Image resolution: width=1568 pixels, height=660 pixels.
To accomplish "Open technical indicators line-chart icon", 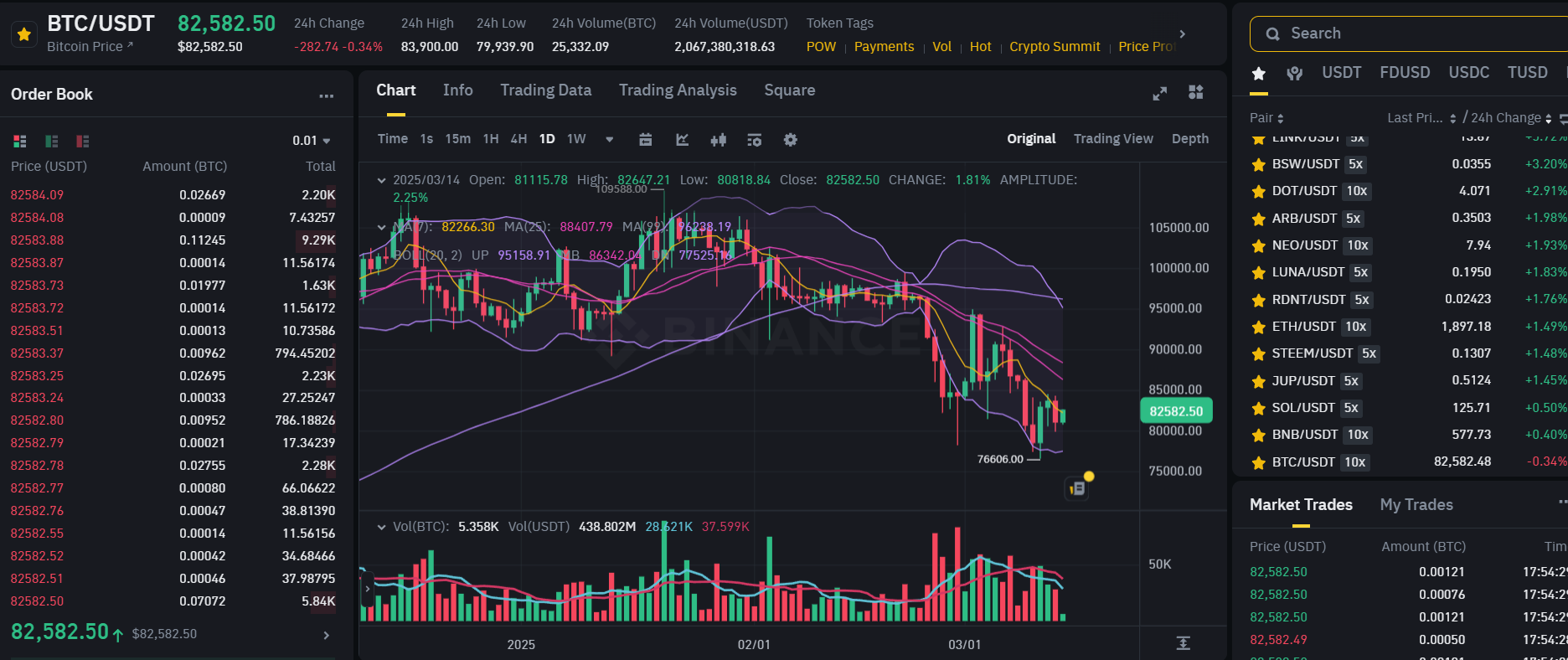I will 683,139.
